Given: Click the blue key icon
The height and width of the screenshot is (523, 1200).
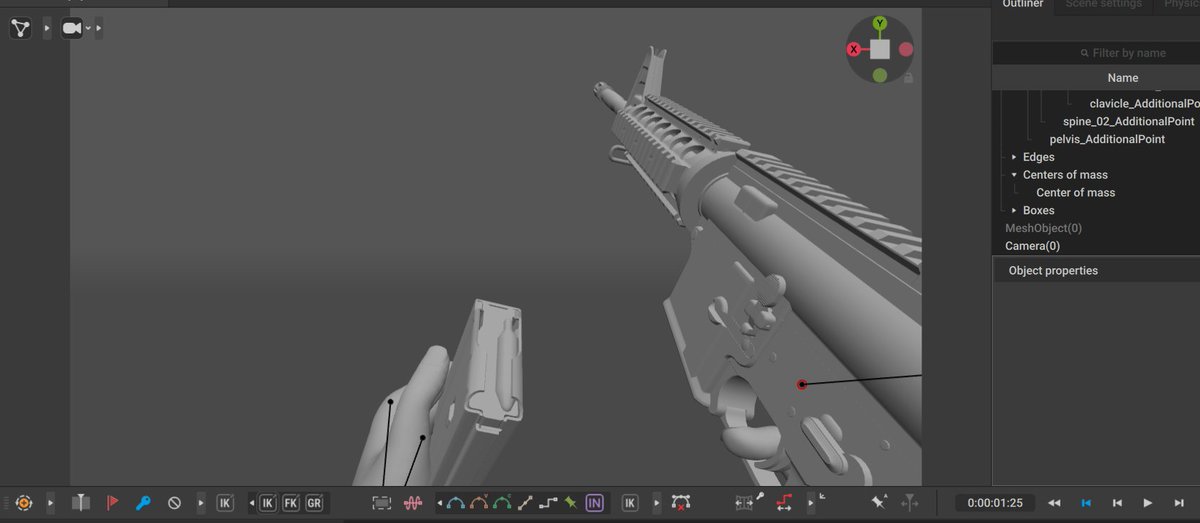Looking at the screenshot, I should (x=143, y=503).
